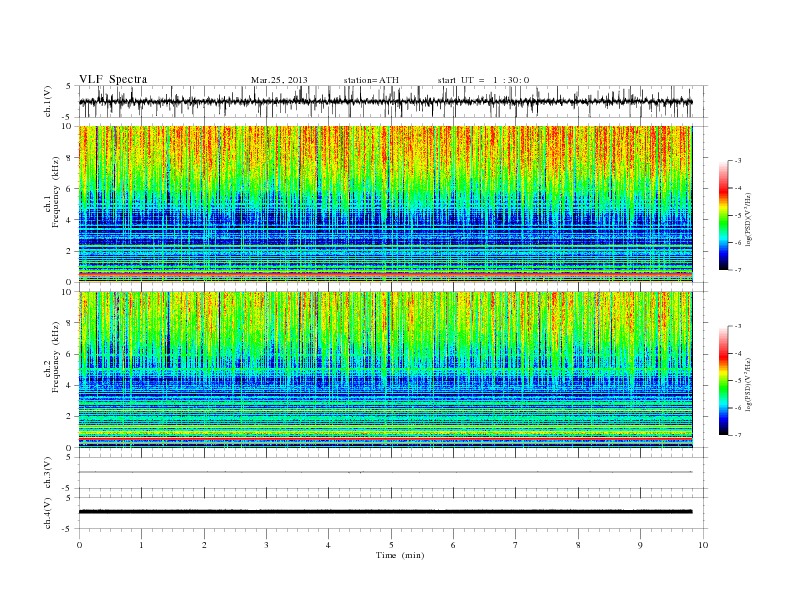
Task: Click the 'Mar.25, 2013' date label
Action: (279, 80)
